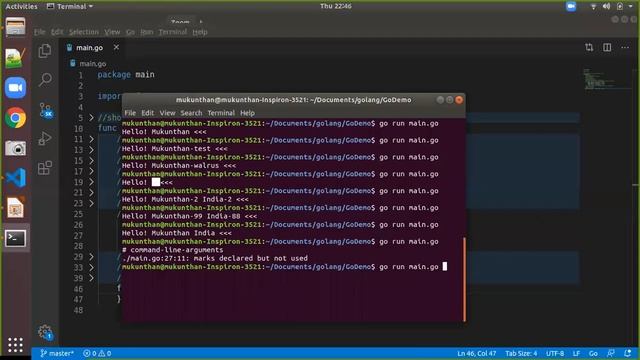Open the terminal File menu
640x360 pixels.
point(130,113)
